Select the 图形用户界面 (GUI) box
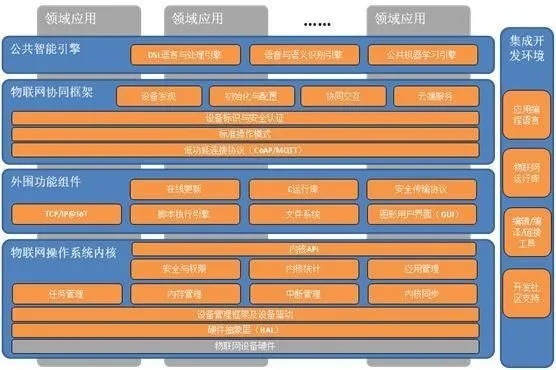This screenshot has width=556, height=370. pyautogui.click(x=422, y=214)
